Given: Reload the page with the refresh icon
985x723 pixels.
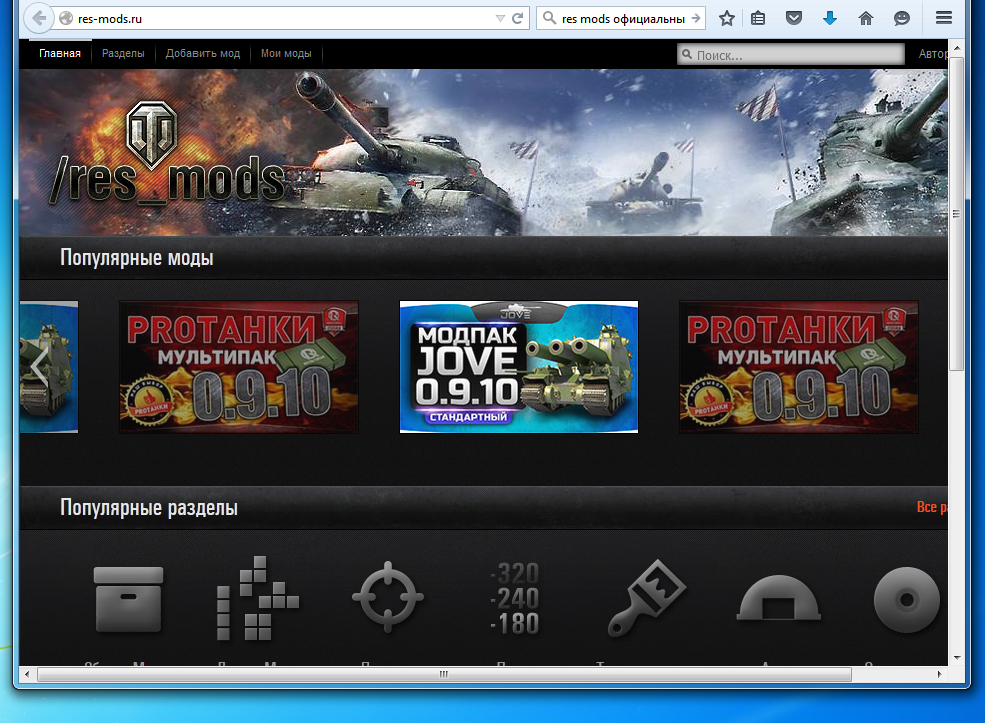Looking at the screenshot, I should tap(518, 19).
